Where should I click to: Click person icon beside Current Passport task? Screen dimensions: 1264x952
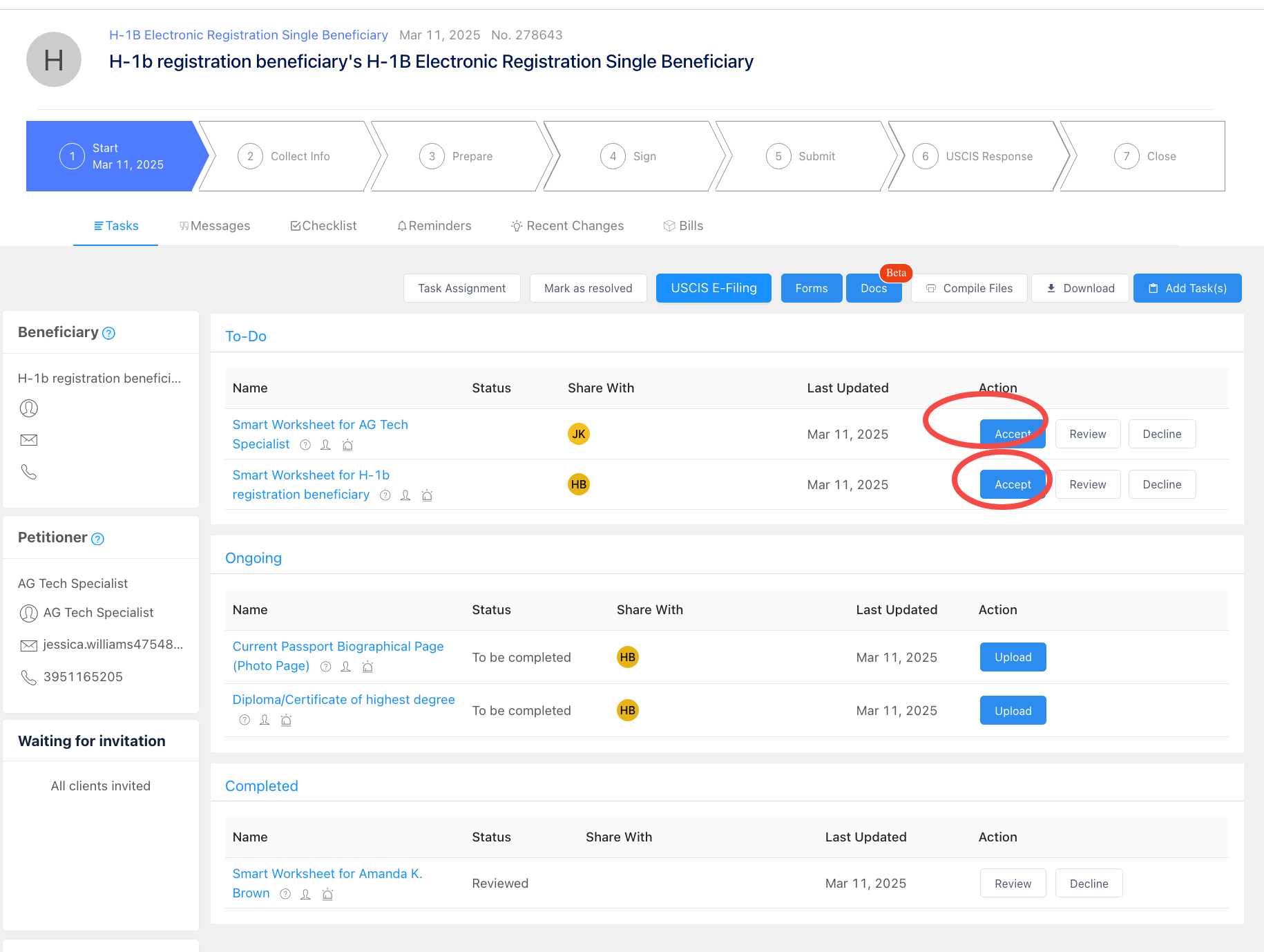346,667
